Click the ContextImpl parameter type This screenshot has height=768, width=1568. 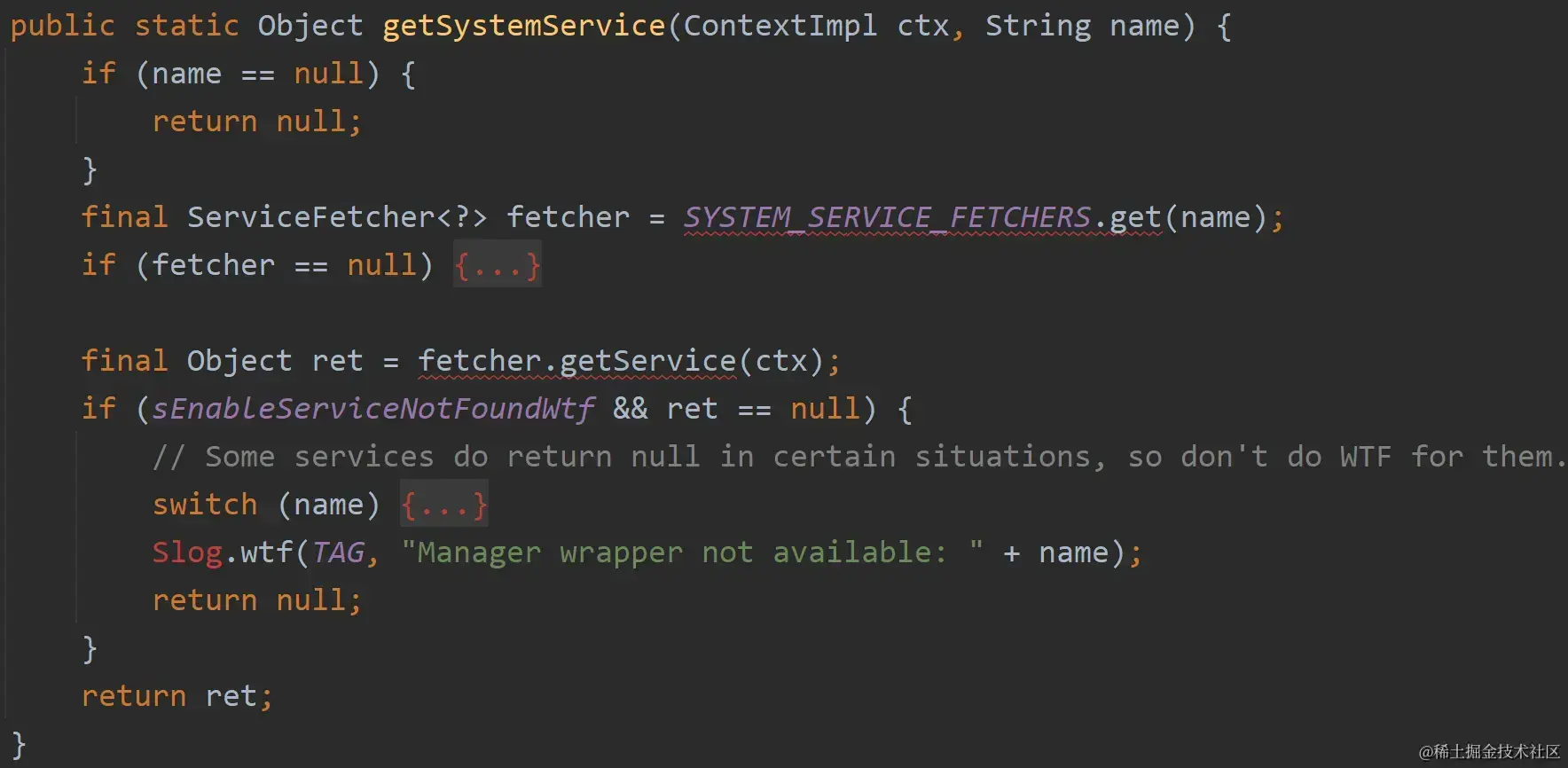click(780, 26)
